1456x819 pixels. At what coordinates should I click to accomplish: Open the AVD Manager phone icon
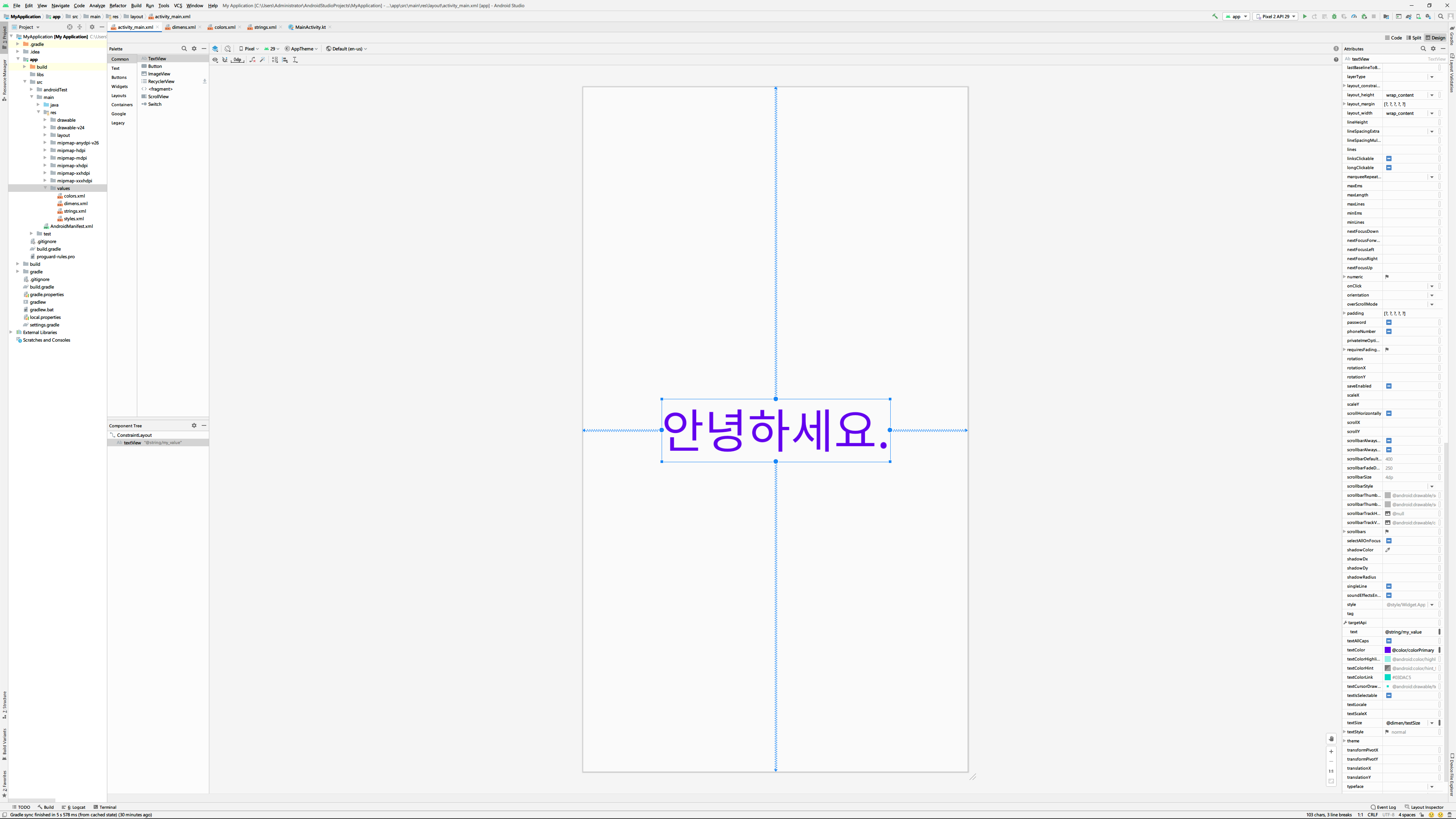(x=1418, y=16)
